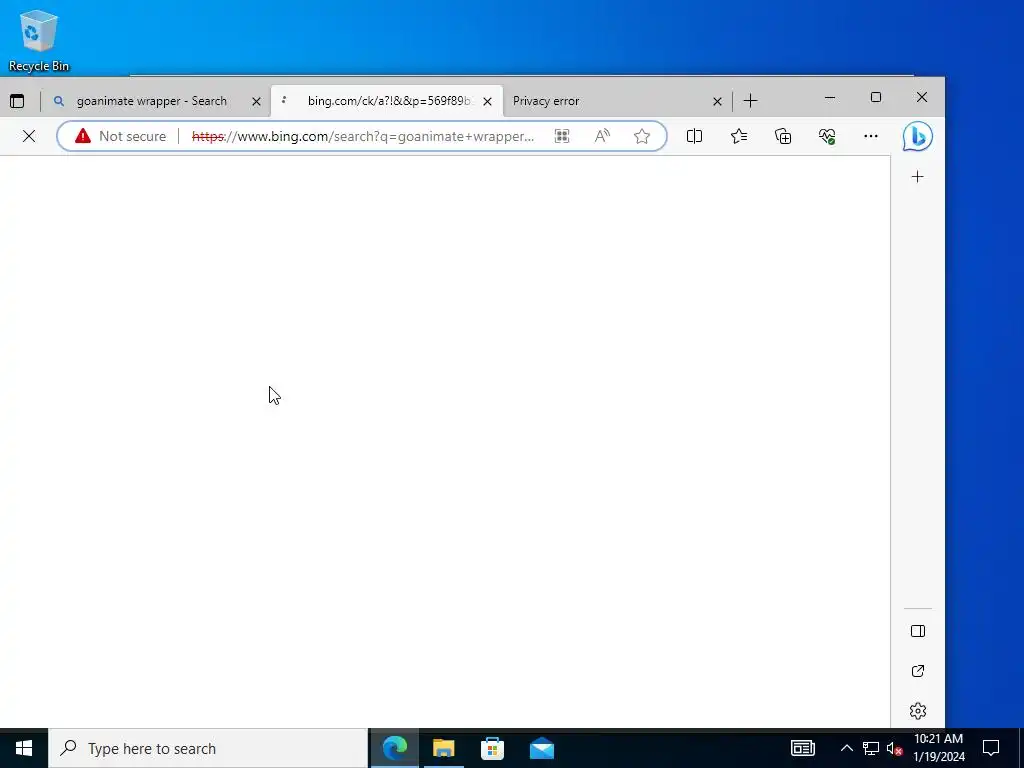Customize sidebar with plus icon
This screenshot has height=768, width=1024.
click(918, 176)
